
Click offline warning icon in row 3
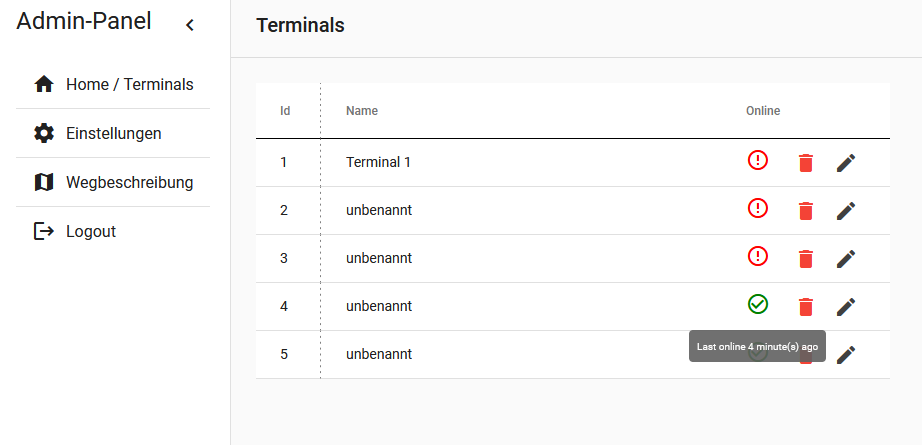click(758, 256)
